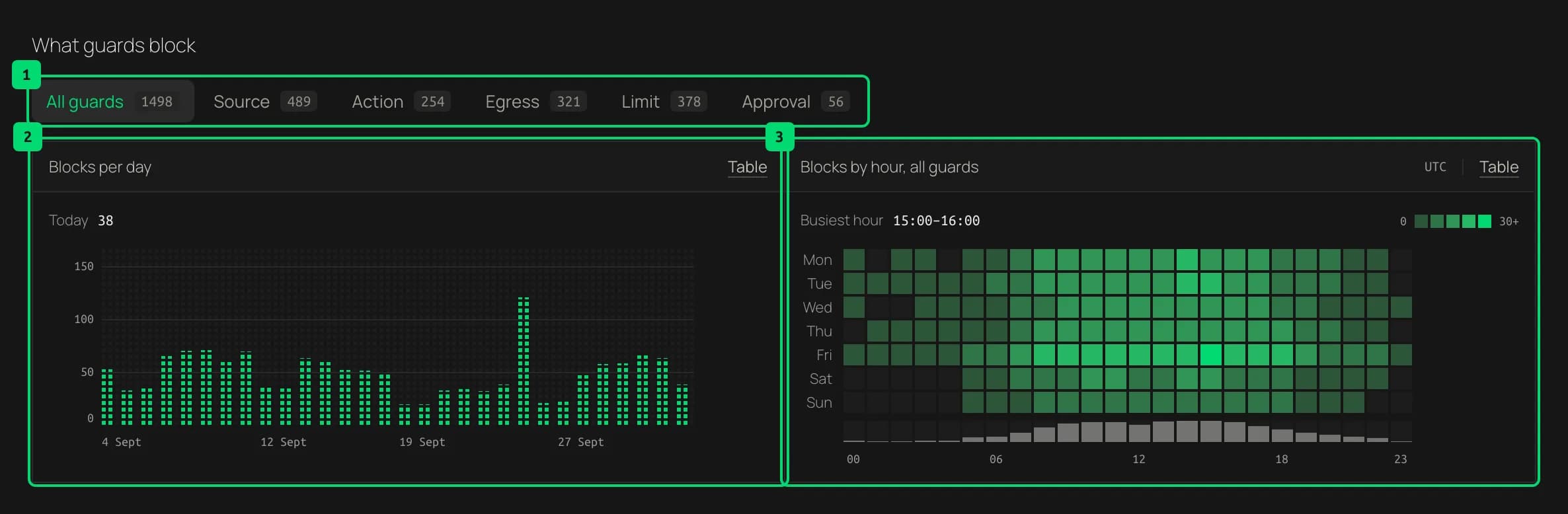The image size is (1568, 514).
Task: Open Table view for Blocks by hour
Action: tap(1499, 167)
